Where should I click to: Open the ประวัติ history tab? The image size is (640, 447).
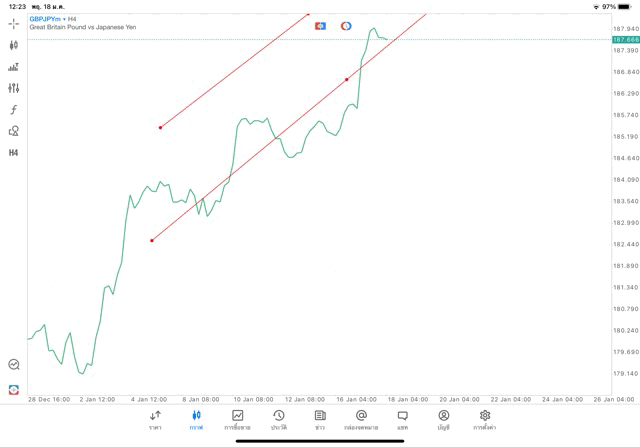[x=278, y=419]
